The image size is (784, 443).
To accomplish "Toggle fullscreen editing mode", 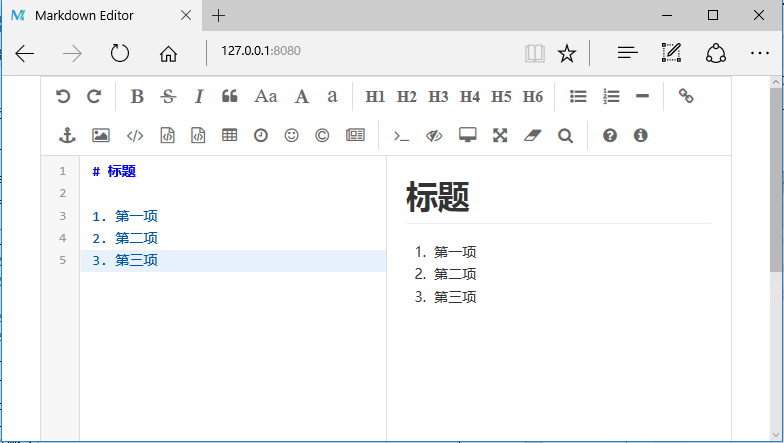I will pos(500,135).
